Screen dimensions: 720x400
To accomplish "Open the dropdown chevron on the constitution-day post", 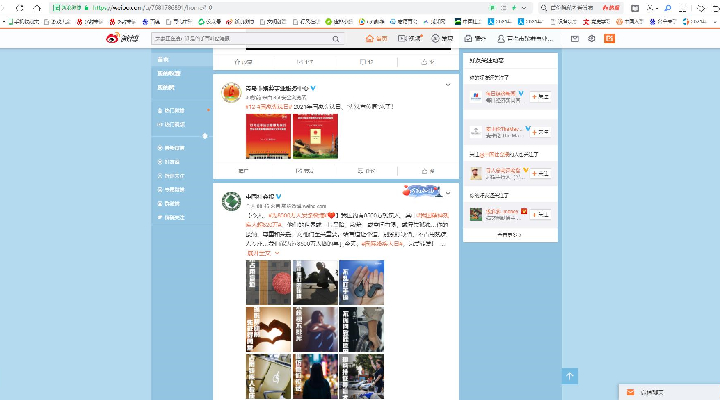I will point(448,85).
